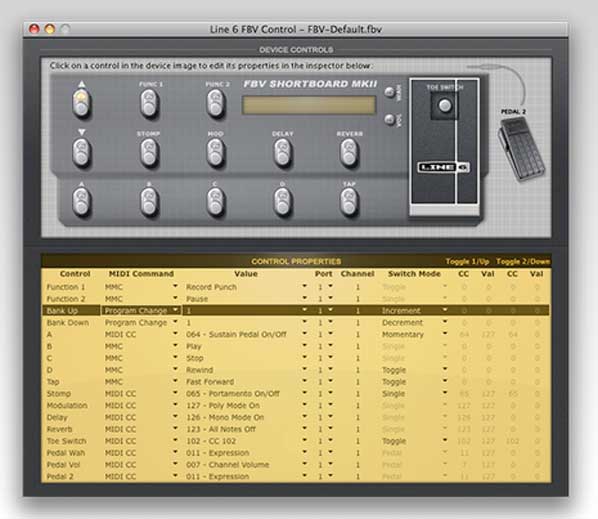Viewport: 598px width, 519px height.
Task: Open Value dropdown for A Sustain Pedal
Action: (x=304, y=334)
